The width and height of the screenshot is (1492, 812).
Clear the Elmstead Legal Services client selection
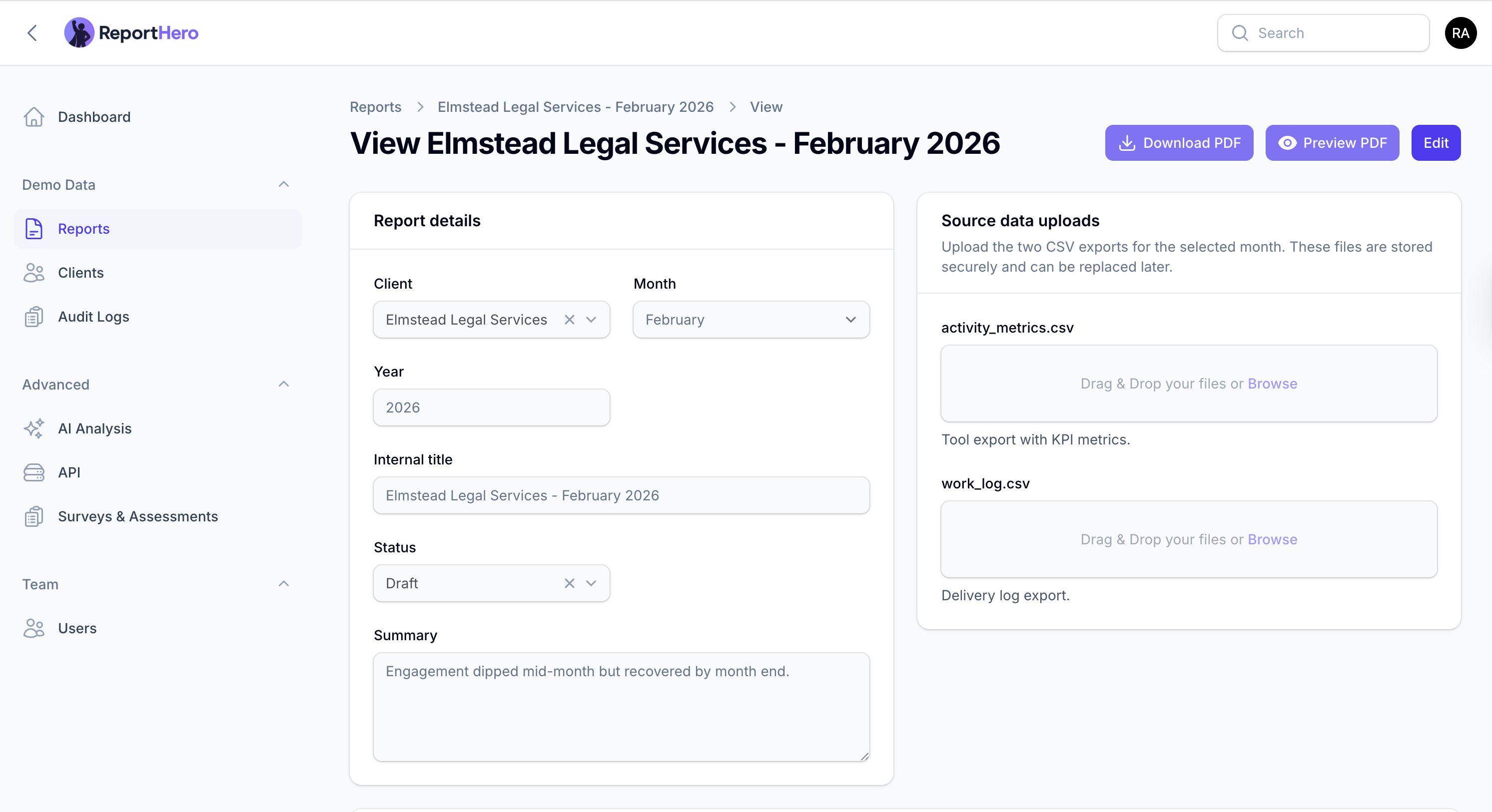click(x=569, y=320)
